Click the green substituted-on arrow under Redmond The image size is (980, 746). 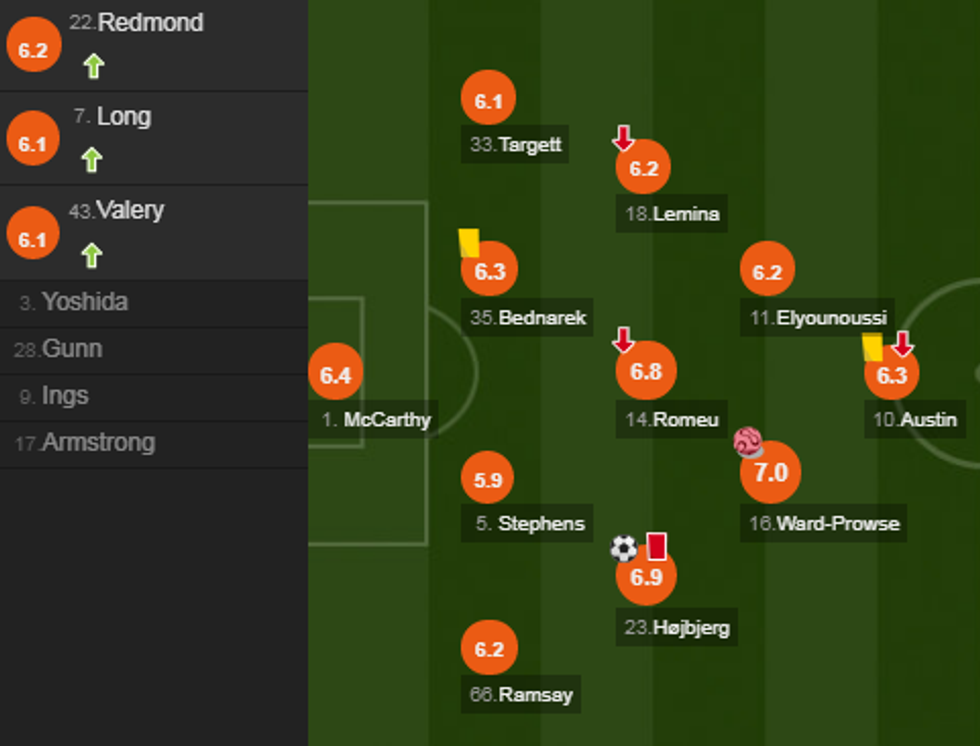(x=93, y=66)
